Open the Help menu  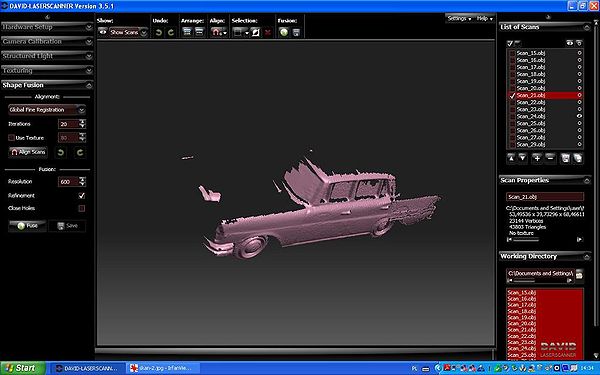pyautogui.click(x=484, y=18)
